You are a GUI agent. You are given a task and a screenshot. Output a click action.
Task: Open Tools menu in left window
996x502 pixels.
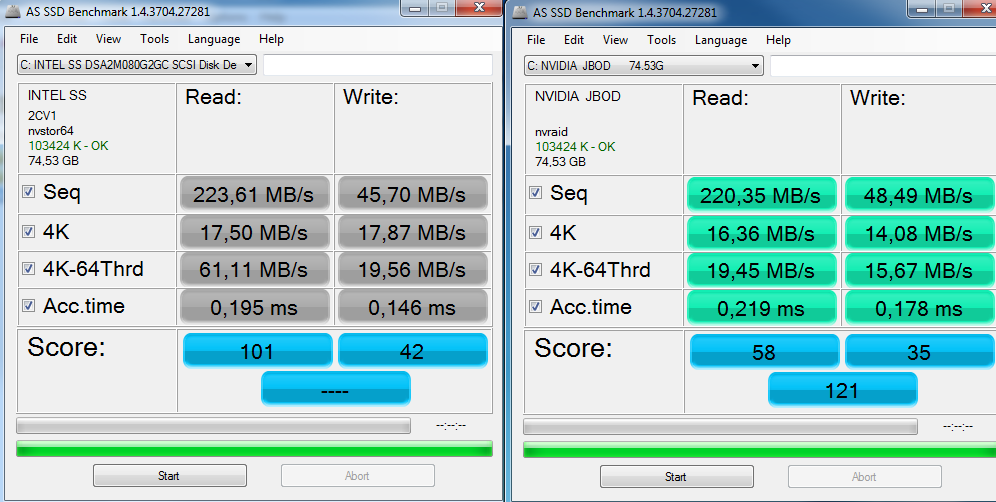pos(154,39)
